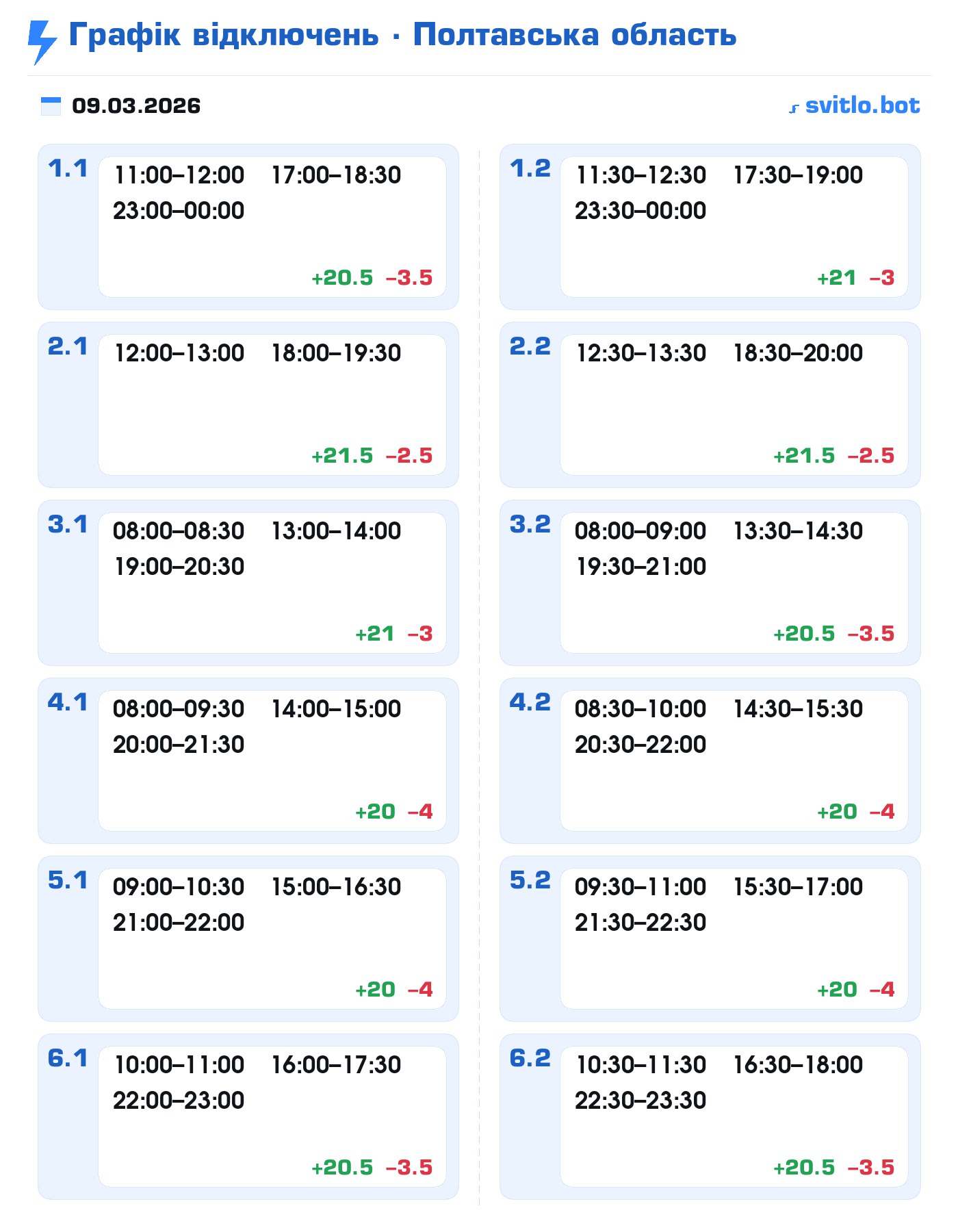Select queue group label 2.1
The width and height of the screenshot is (958, 1232).
[68, 346]
